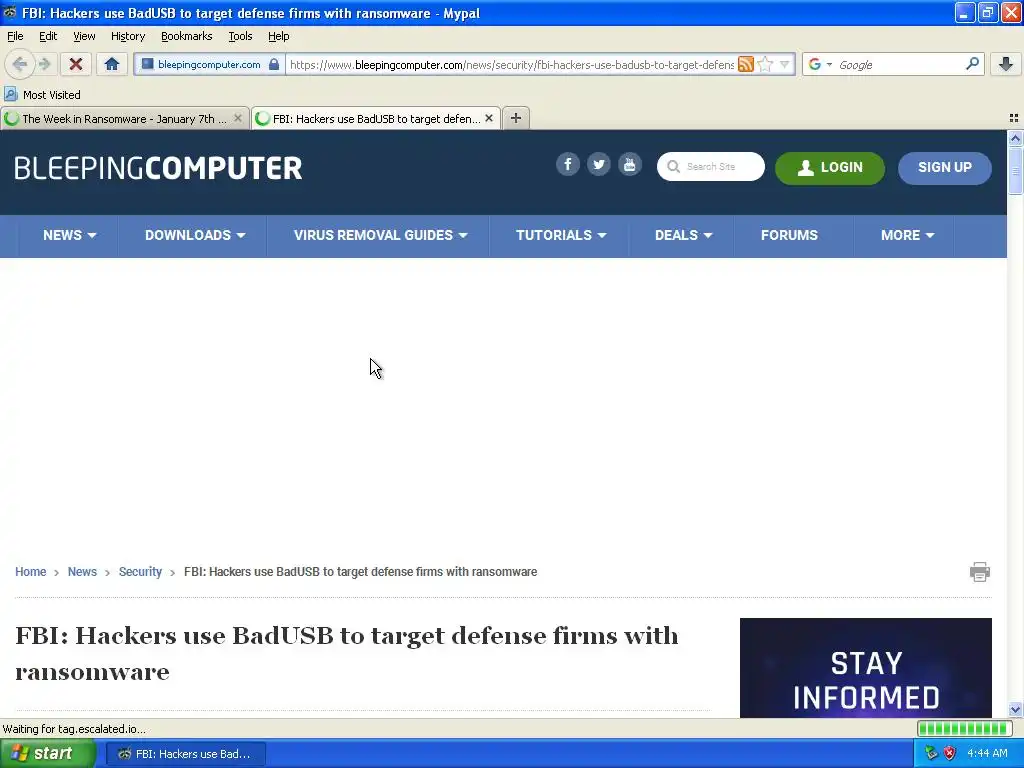Stop page loading with the red X
Screen dimensions: 1024x768
click(x=76, y=64)
